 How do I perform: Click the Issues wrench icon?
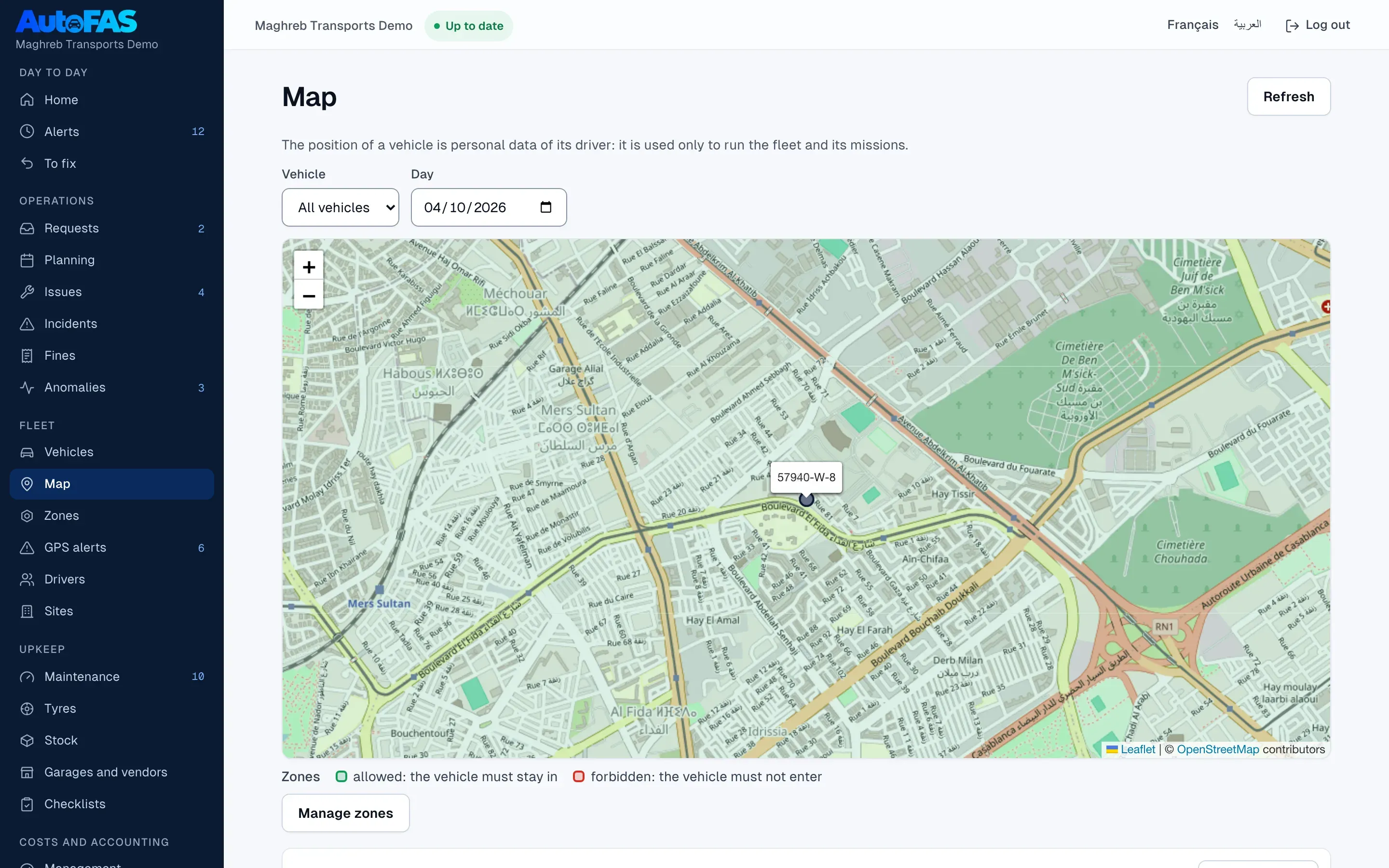click(x=27, y=292)
